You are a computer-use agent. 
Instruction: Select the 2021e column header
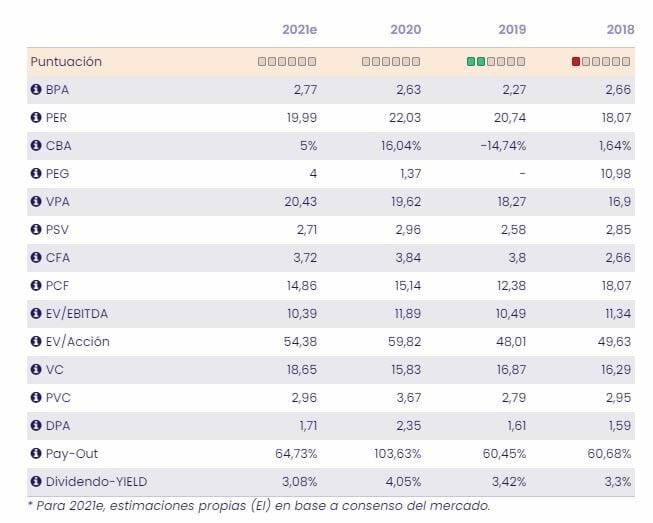click(297, 30)
